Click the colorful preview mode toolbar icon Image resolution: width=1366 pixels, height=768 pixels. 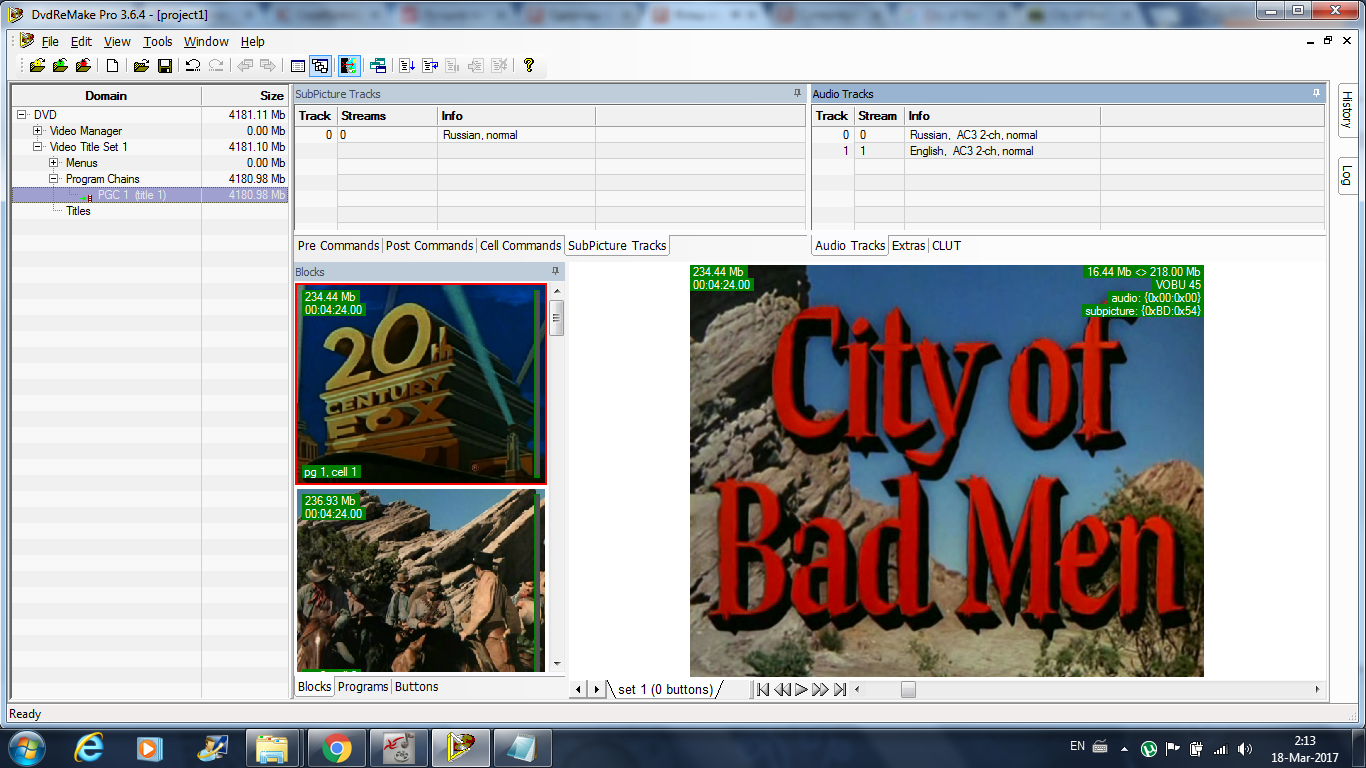point(349,66)
